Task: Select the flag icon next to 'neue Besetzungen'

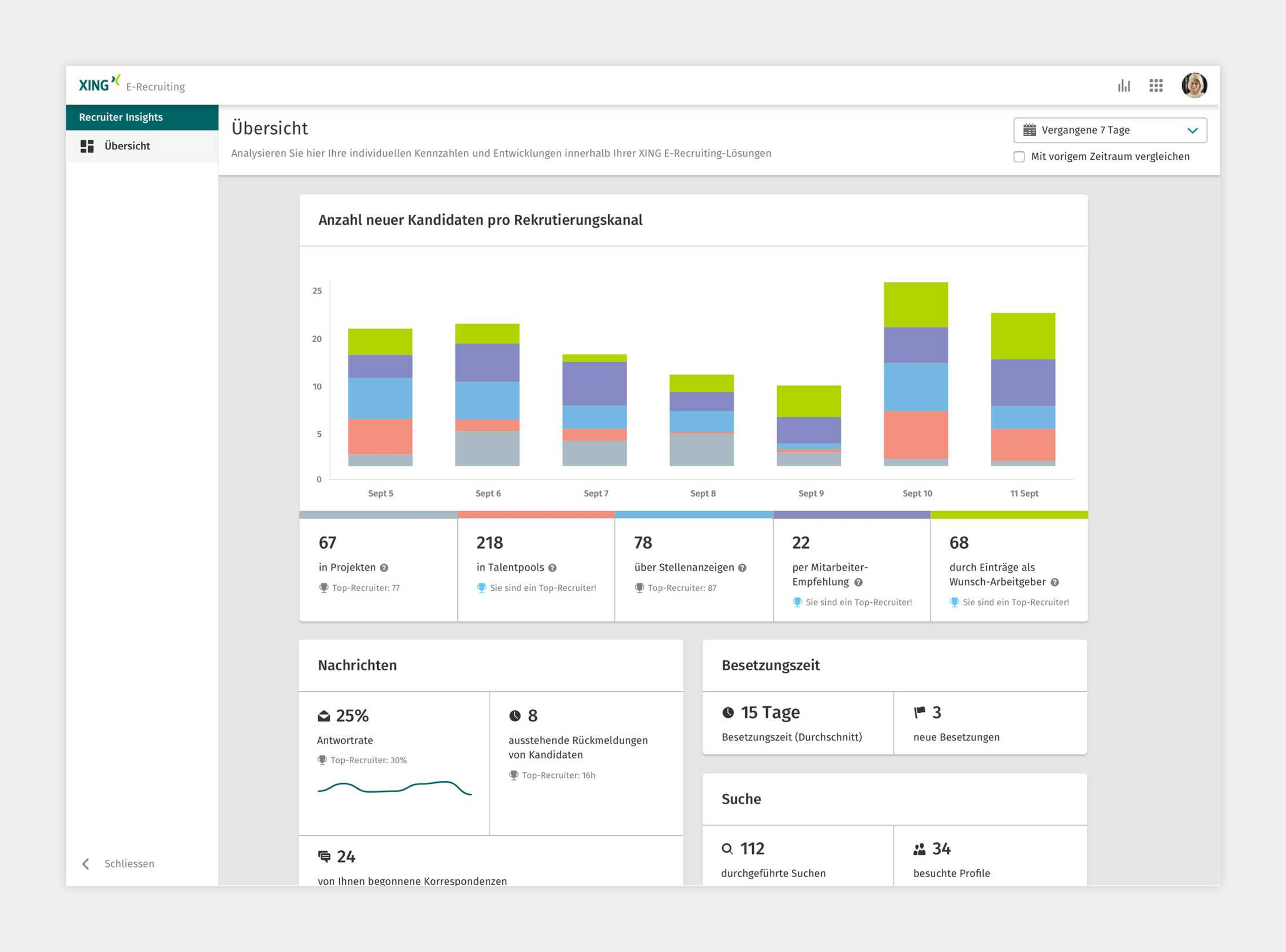Action: (x=920, y=712)
